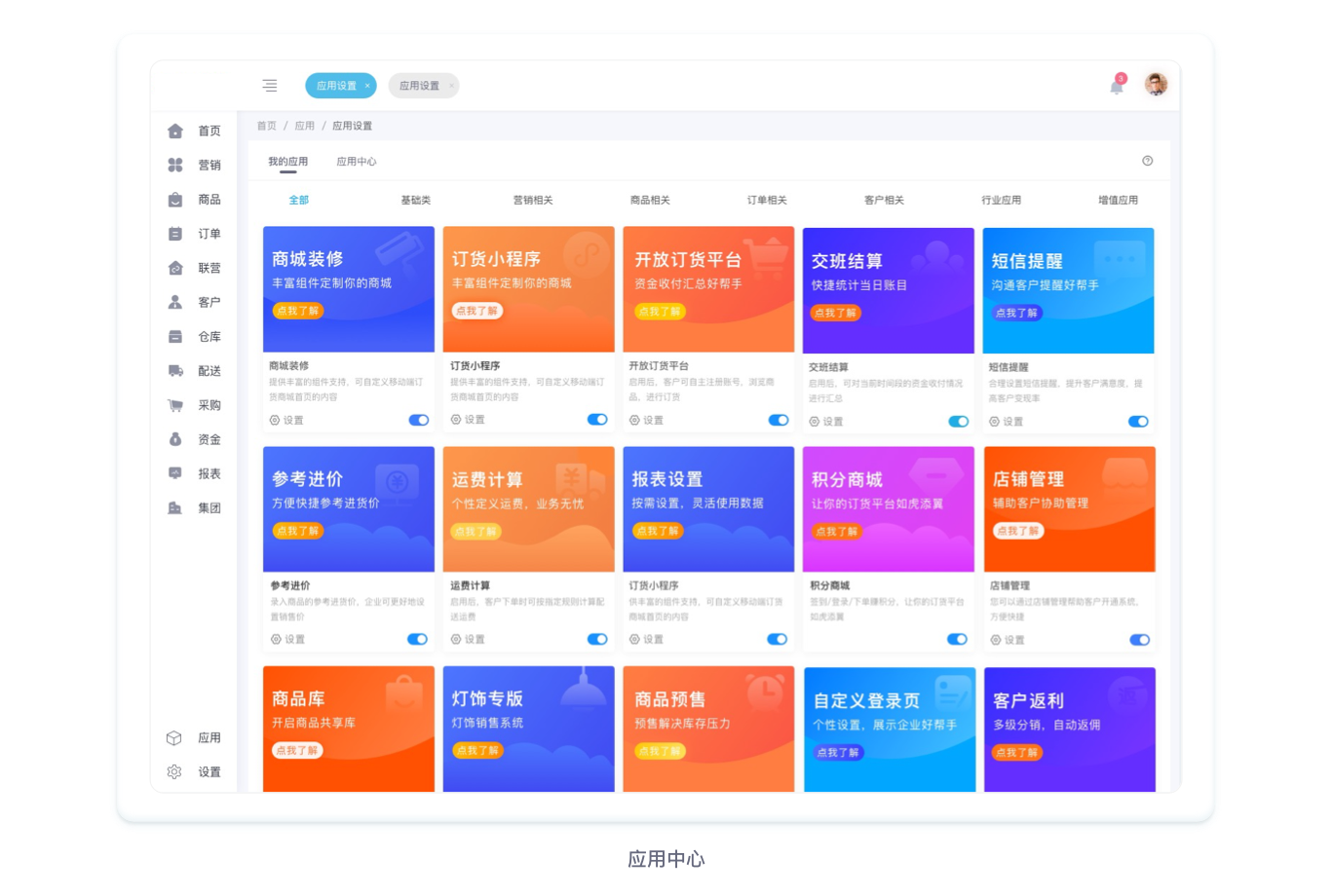This screenshot has width=1333, height=896.
Task: Select the 增值应用 category filter
Action: pyautogui.click(x=1118, y=200)
